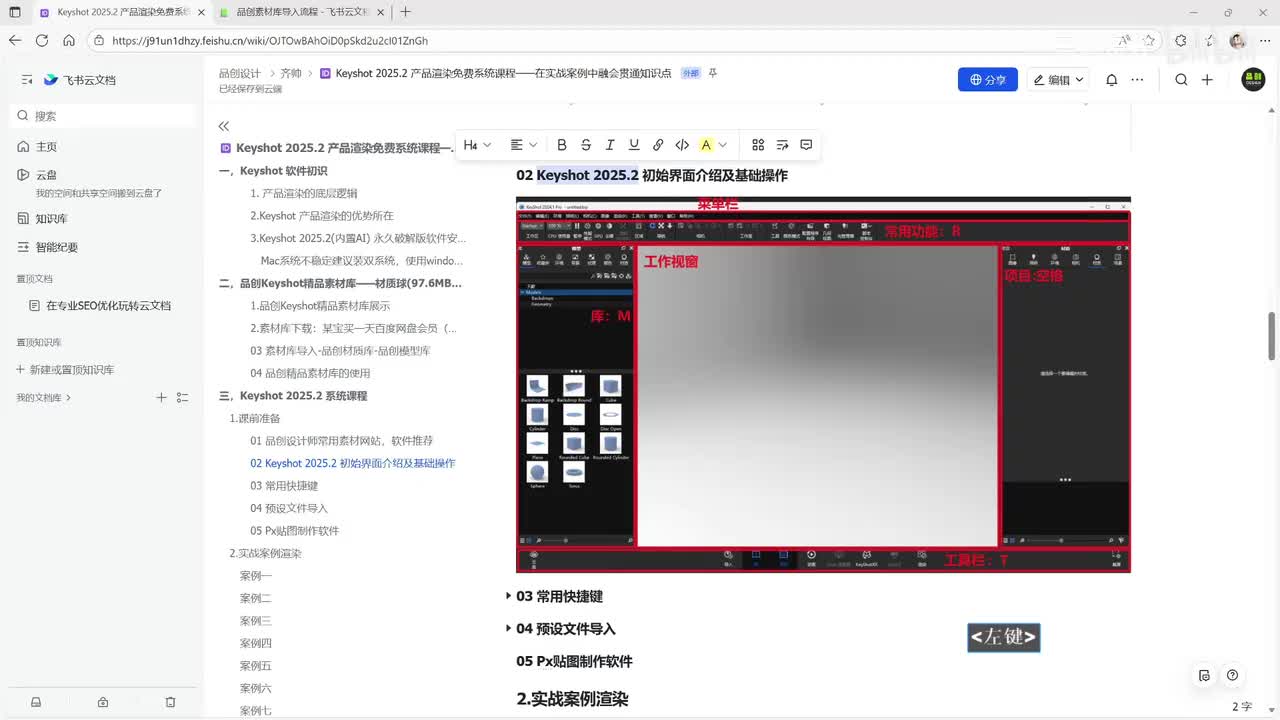The image size is (1280, 720).
Task: Jump to outline 1.品创Keyshot精品素材库展示
Action: (x=320, y=306)
